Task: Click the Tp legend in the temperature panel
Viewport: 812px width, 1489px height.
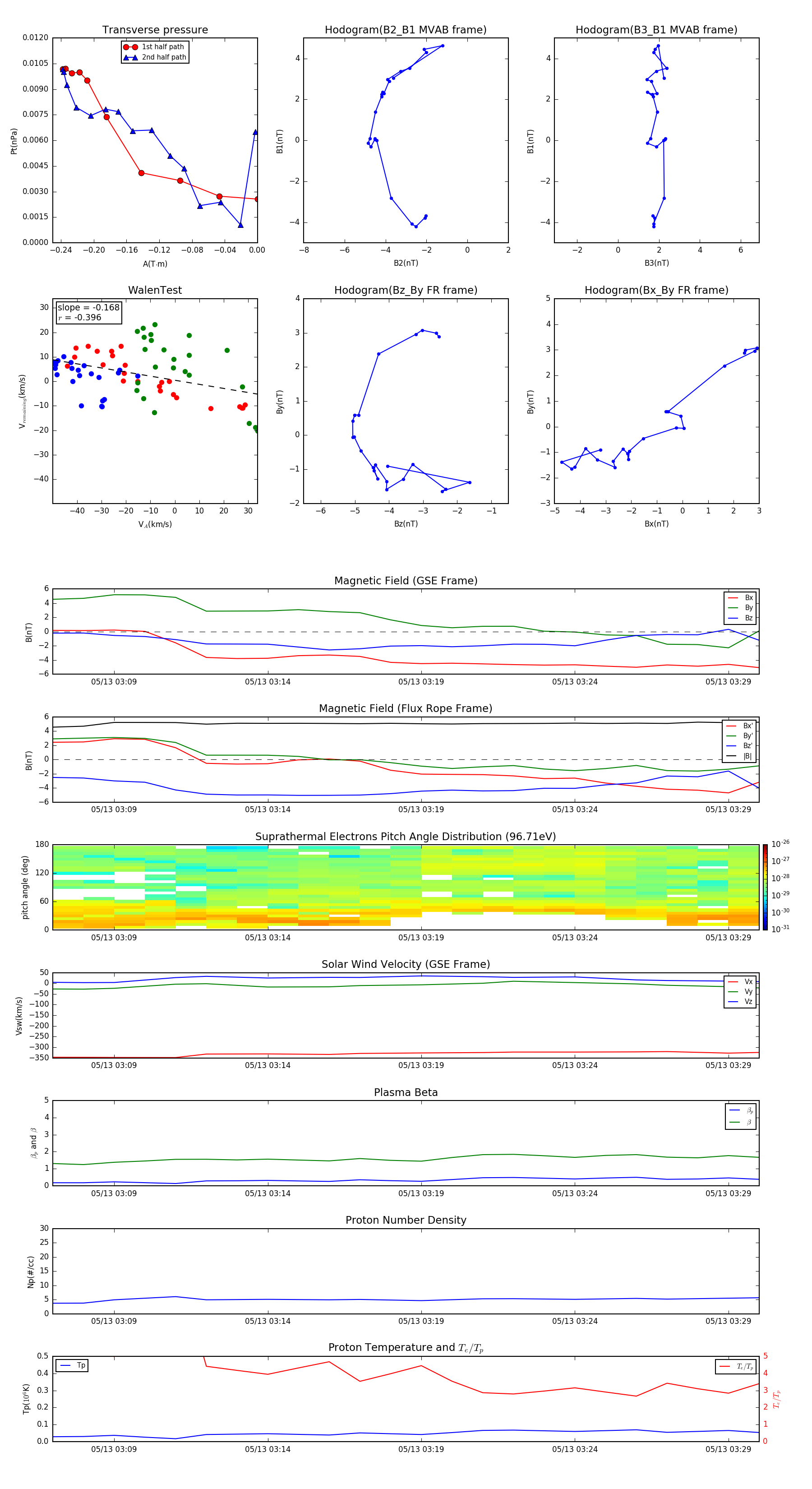Action: (x=72, y=1365)
